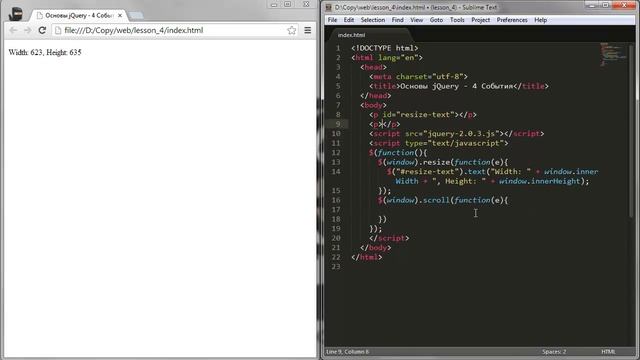The height and width of the screenshot is (360, 640).
Task: Close the Основы jQuery browser tab
Action: (x=120, y=16)
